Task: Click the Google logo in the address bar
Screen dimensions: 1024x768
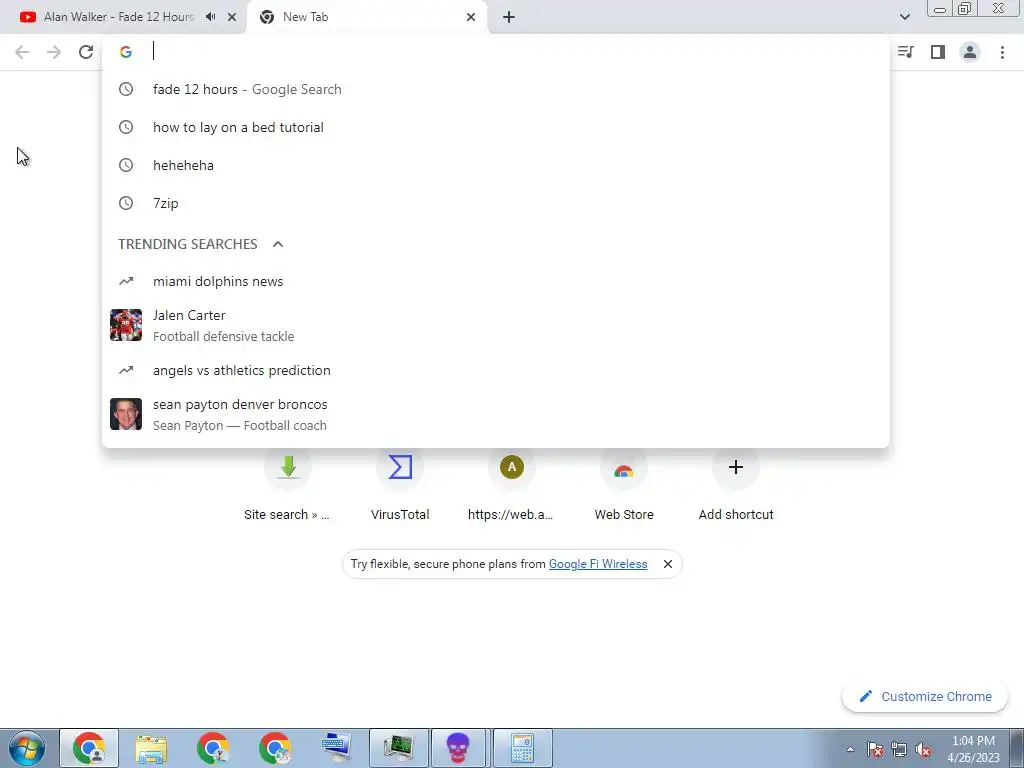Action: (x=126, y=52)
